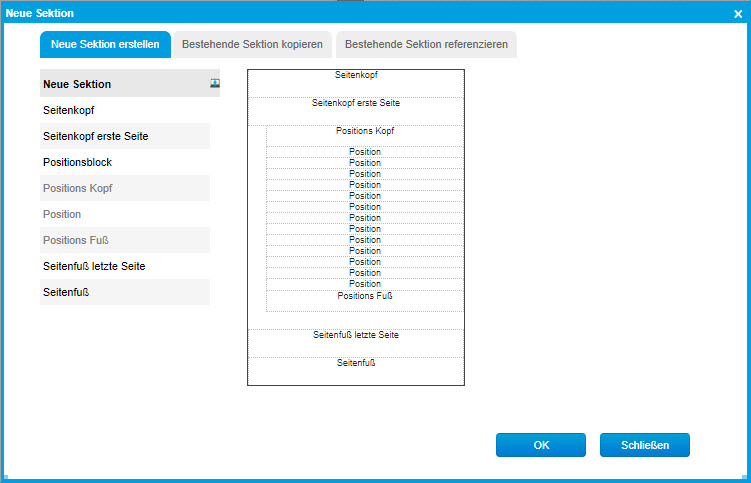The image size is (751, 483).
Task: Switch to Bestehende Sektion kopieren tab
Action: click(x=252, y=45)
